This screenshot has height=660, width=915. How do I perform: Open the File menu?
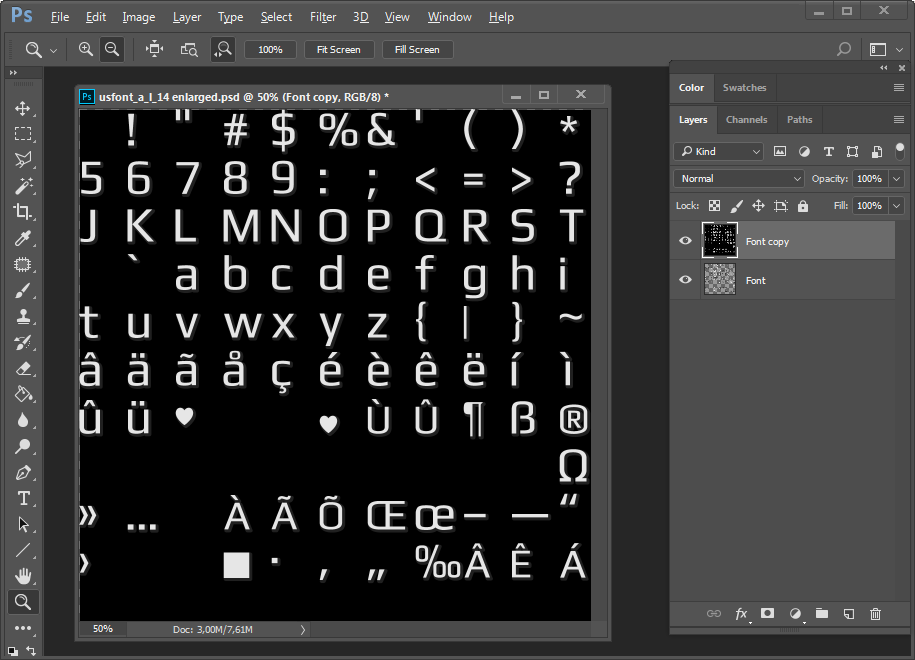(60, 17)
